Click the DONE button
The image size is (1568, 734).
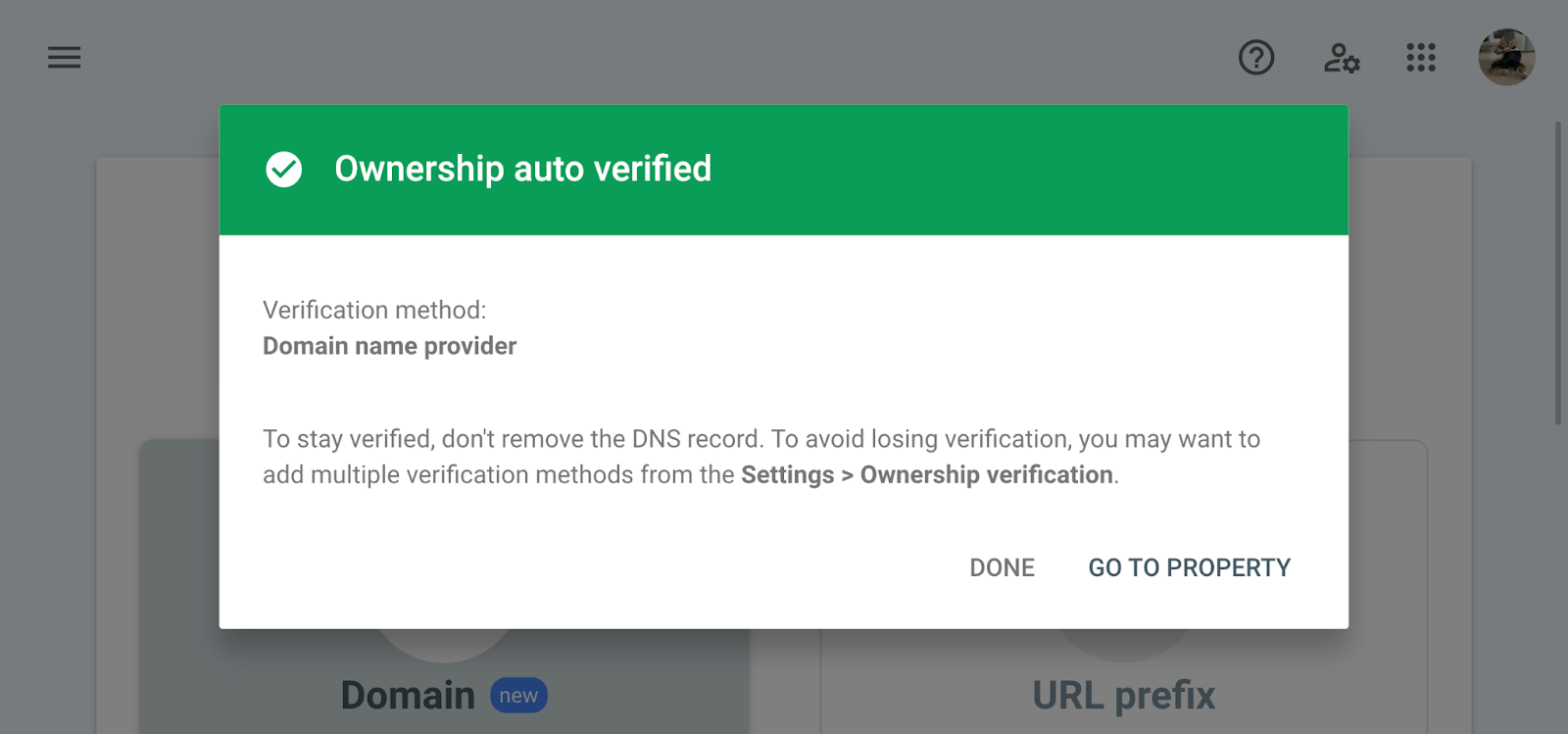1001,567
